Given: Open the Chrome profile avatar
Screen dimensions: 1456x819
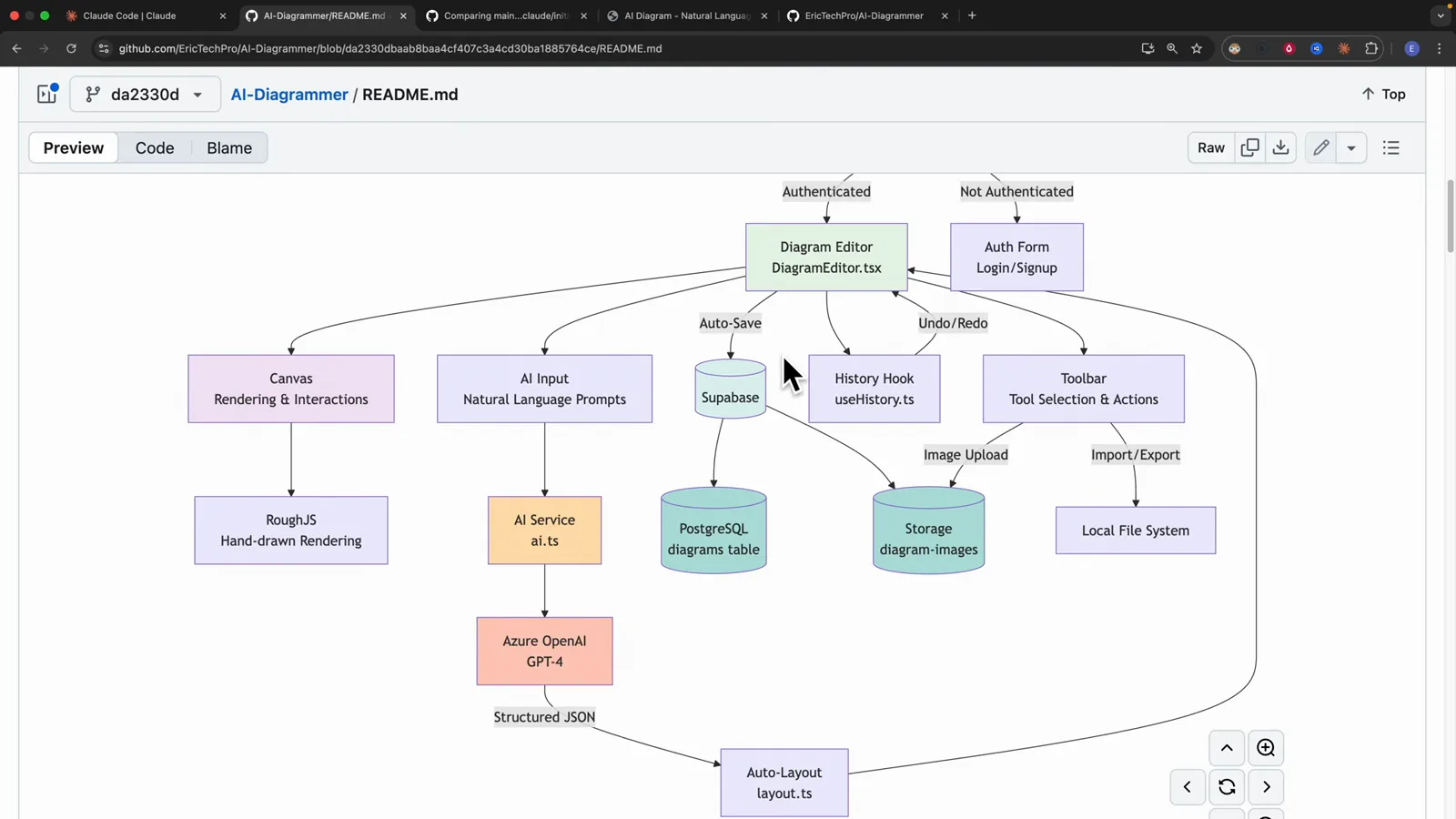Looking at the screenshot, I should pyautogui.click(x=1412, y=48).
